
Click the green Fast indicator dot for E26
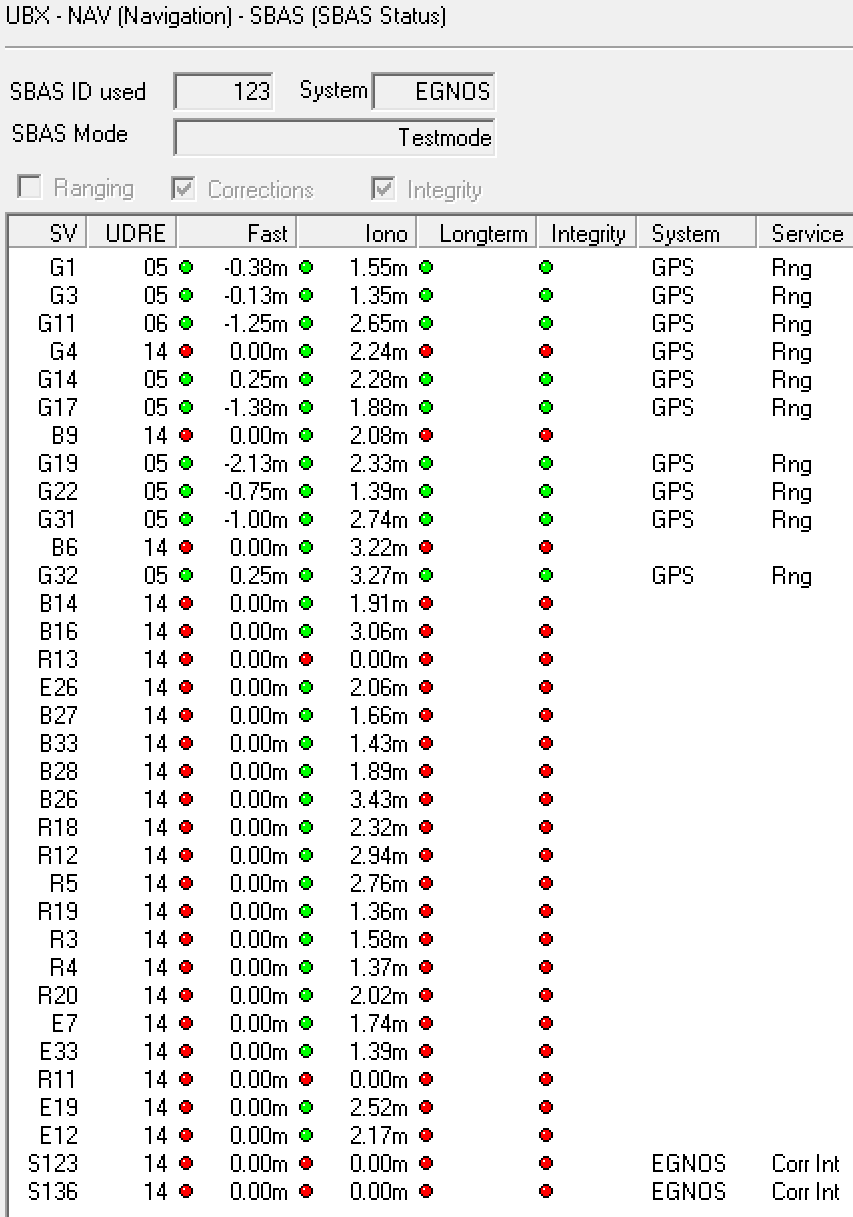(x=306, y=688)
